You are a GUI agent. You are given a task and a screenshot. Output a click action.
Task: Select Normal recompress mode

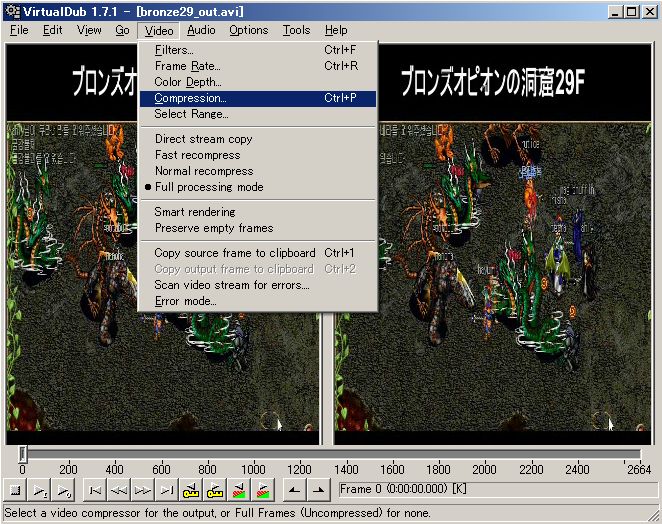click(x=258, y=171)
